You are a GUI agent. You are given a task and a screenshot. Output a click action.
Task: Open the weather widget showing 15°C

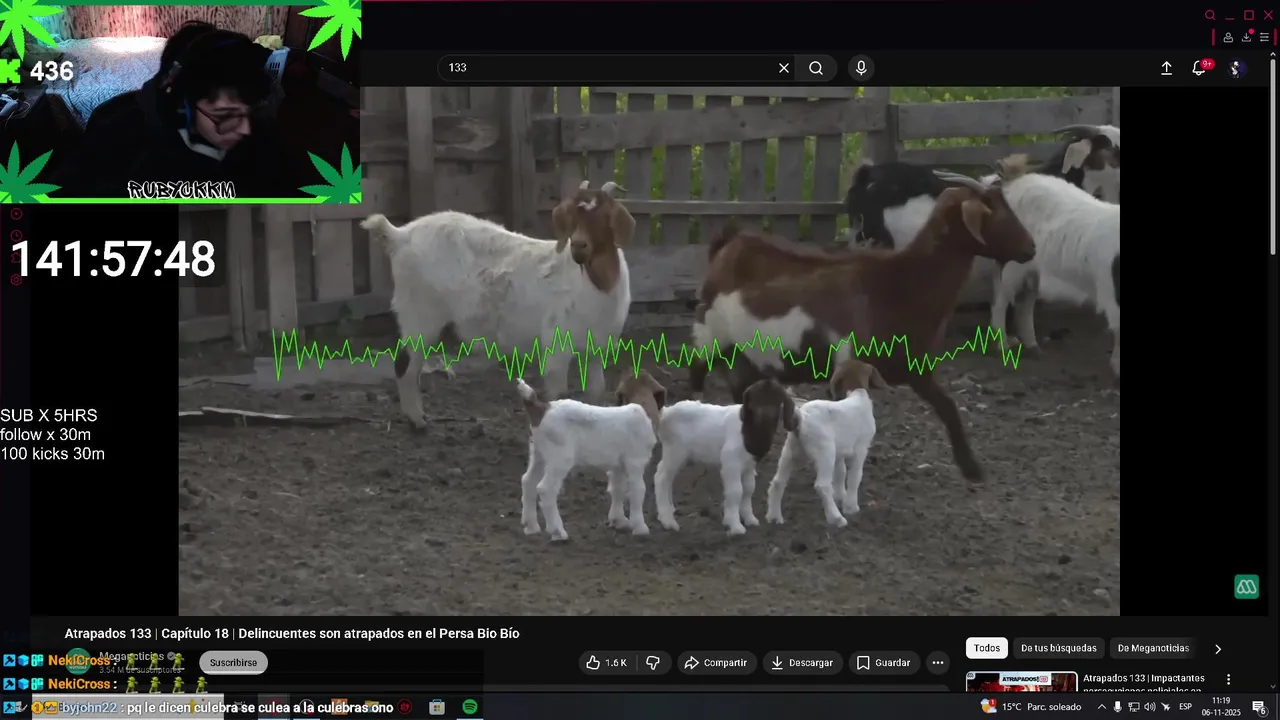(1032, 707)
